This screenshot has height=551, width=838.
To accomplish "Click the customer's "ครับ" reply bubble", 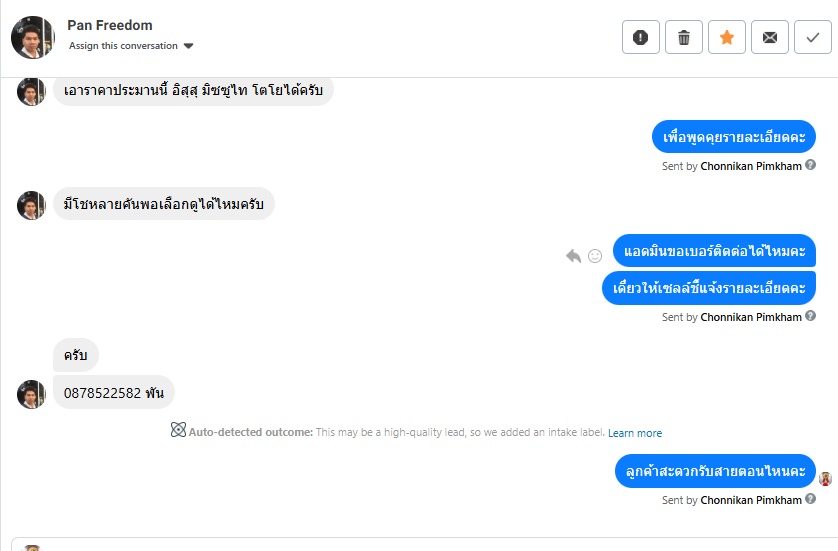I will click(x=76, y=355).
